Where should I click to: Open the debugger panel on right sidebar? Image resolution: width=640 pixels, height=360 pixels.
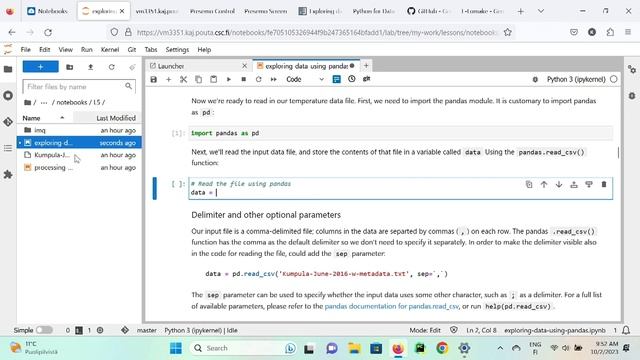tap(632, 96)
